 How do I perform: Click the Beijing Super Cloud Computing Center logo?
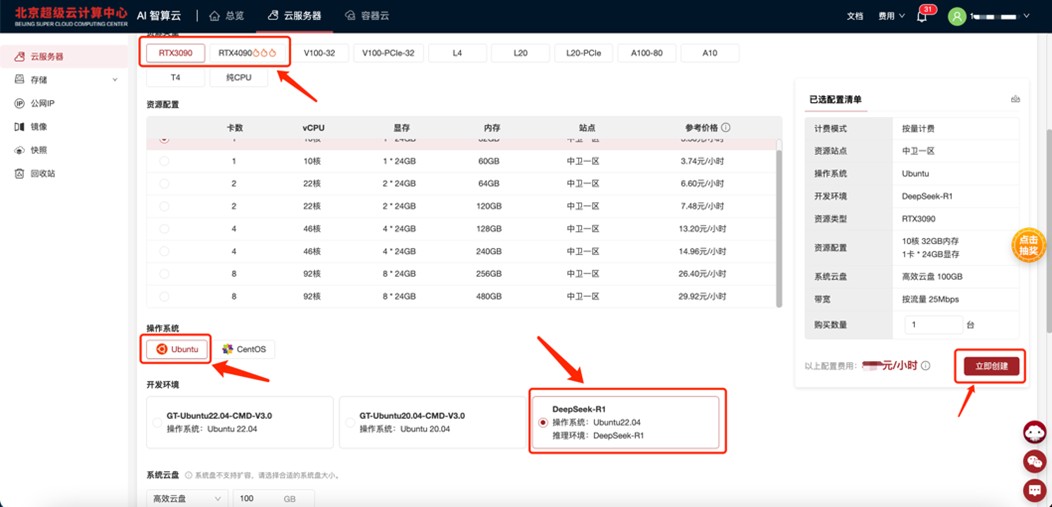[x=71, y=16]
